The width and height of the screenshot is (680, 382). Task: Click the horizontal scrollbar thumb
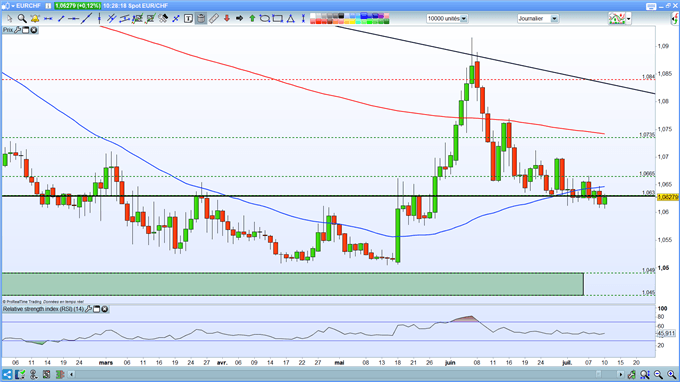point(598,374)
